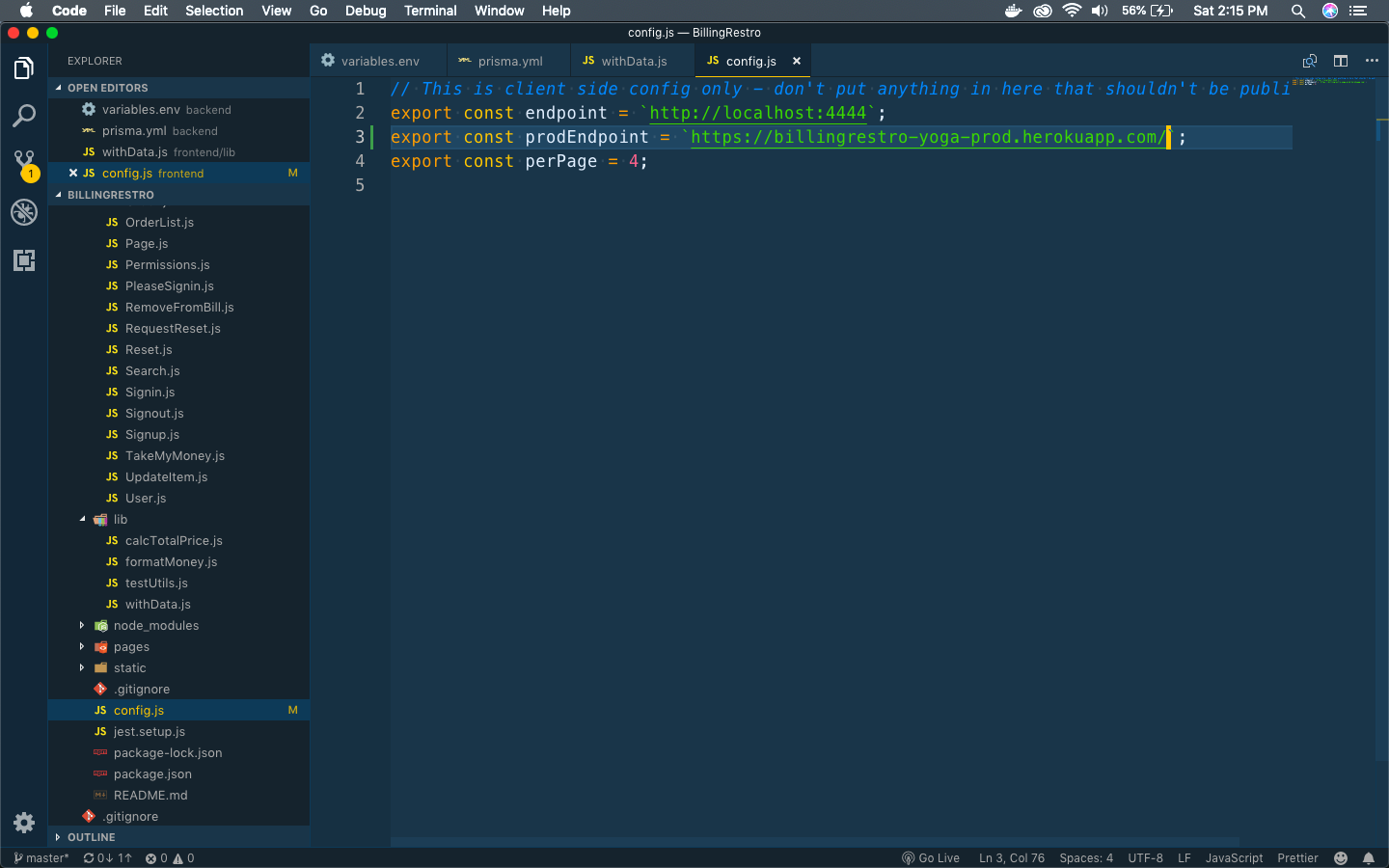Image resolution: width=1389 pixels, height=868 pixels.
Task: Click the battery status icon
Action: (x=1148, y=11)
